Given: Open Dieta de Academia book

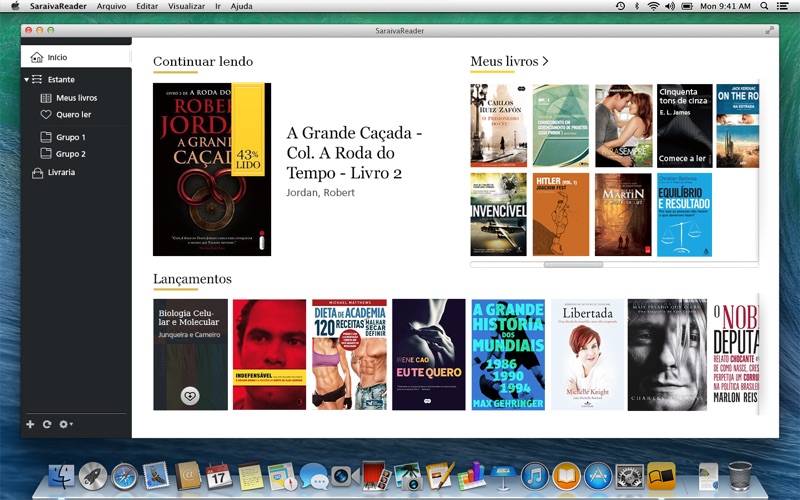Looking at the screenshot, I should pyautogui.click(x=349, y=354).
